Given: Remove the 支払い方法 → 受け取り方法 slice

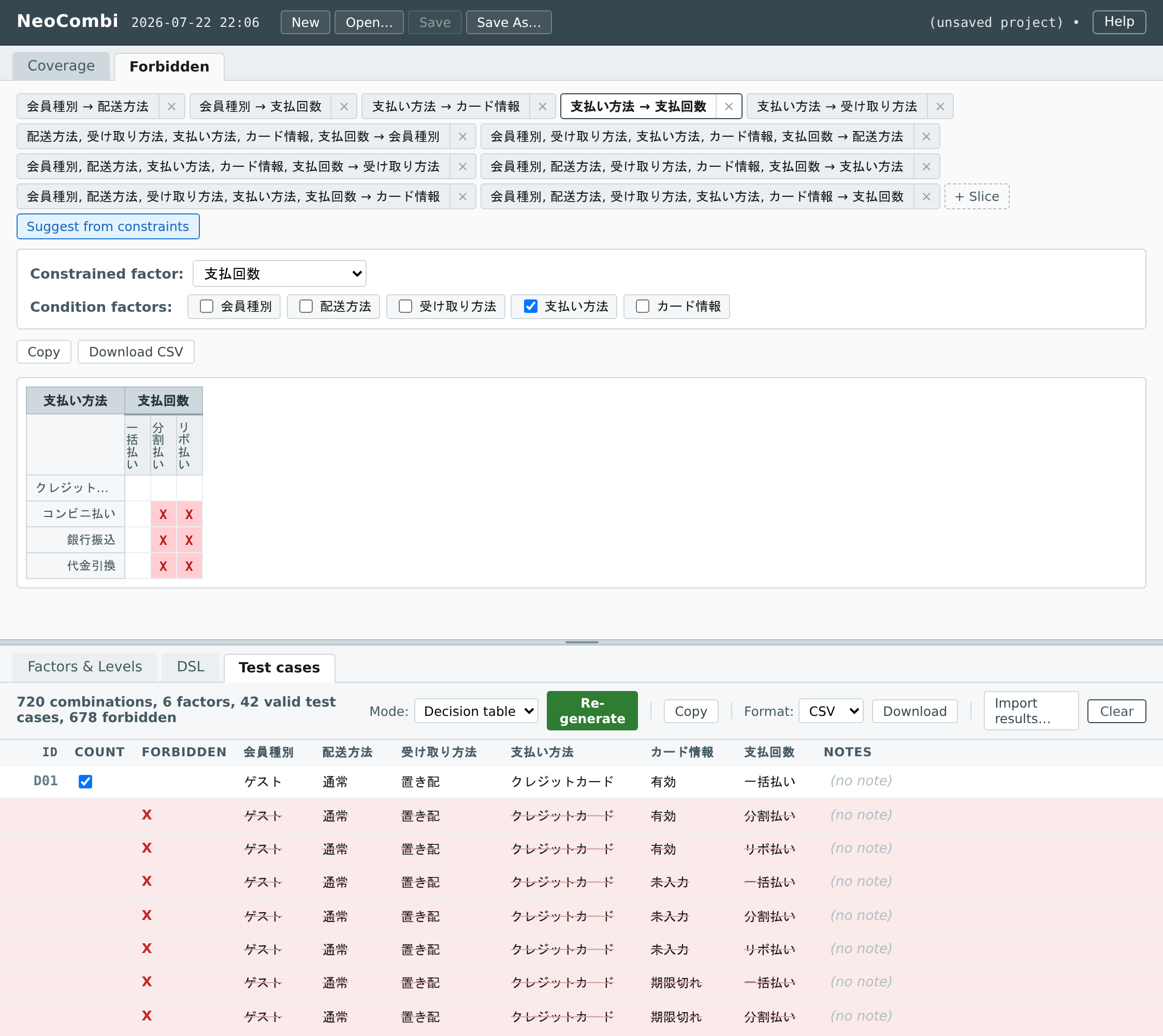Looking at the screenshot, I should 940,106.
